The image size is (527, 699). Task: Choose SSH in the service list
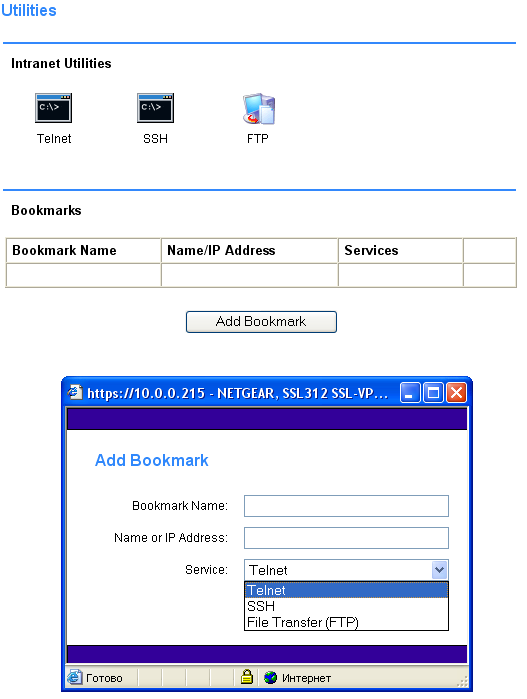(x=346, y=606)
